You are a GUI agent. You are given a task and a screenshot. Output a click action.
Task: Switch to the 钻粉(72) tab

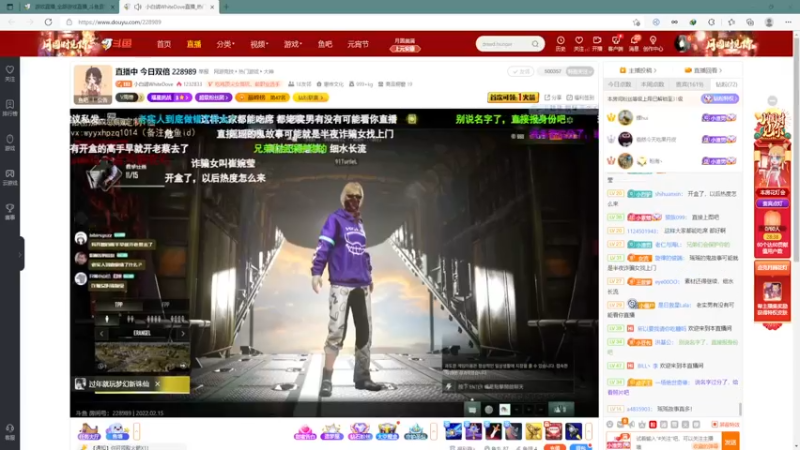click(726, 85)
